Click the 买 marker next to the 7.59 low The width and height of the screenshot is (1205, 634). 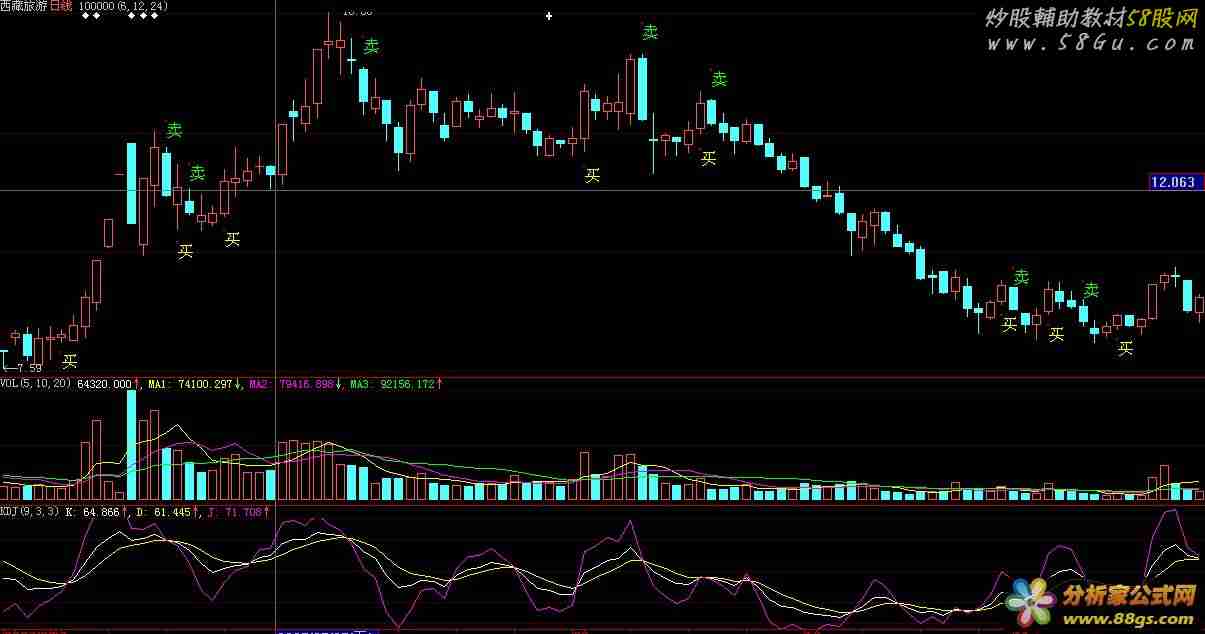[69, 361]
